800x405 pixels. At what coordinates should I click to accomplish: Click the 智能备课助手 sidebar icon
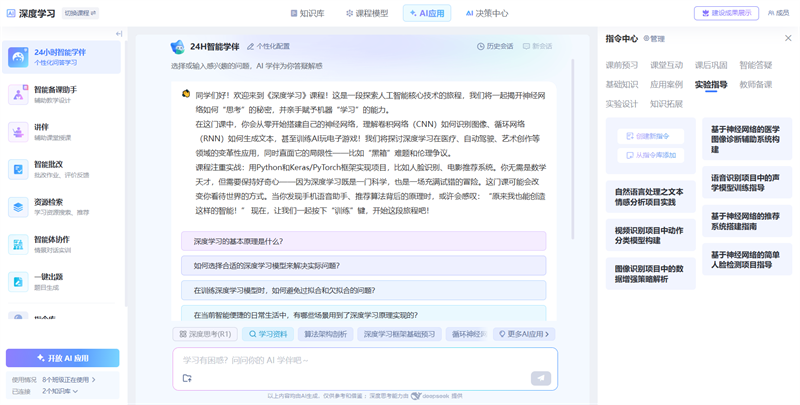pyautogui.click(x=18, y=94)
